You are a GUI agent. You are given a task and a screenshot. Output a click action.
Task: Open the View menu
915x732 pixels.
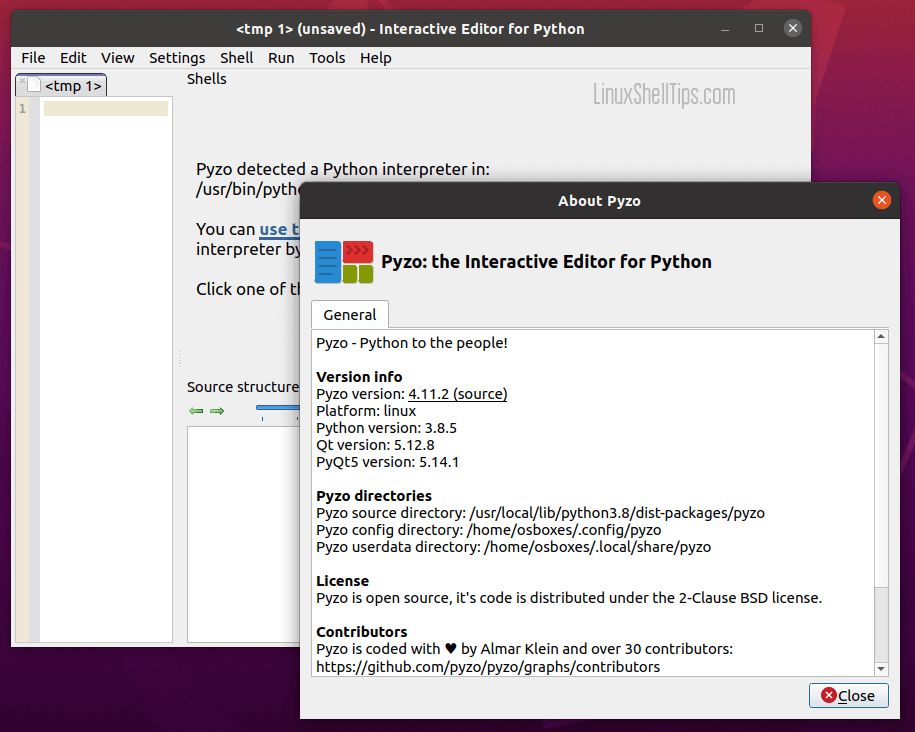(x=117, y=58)
